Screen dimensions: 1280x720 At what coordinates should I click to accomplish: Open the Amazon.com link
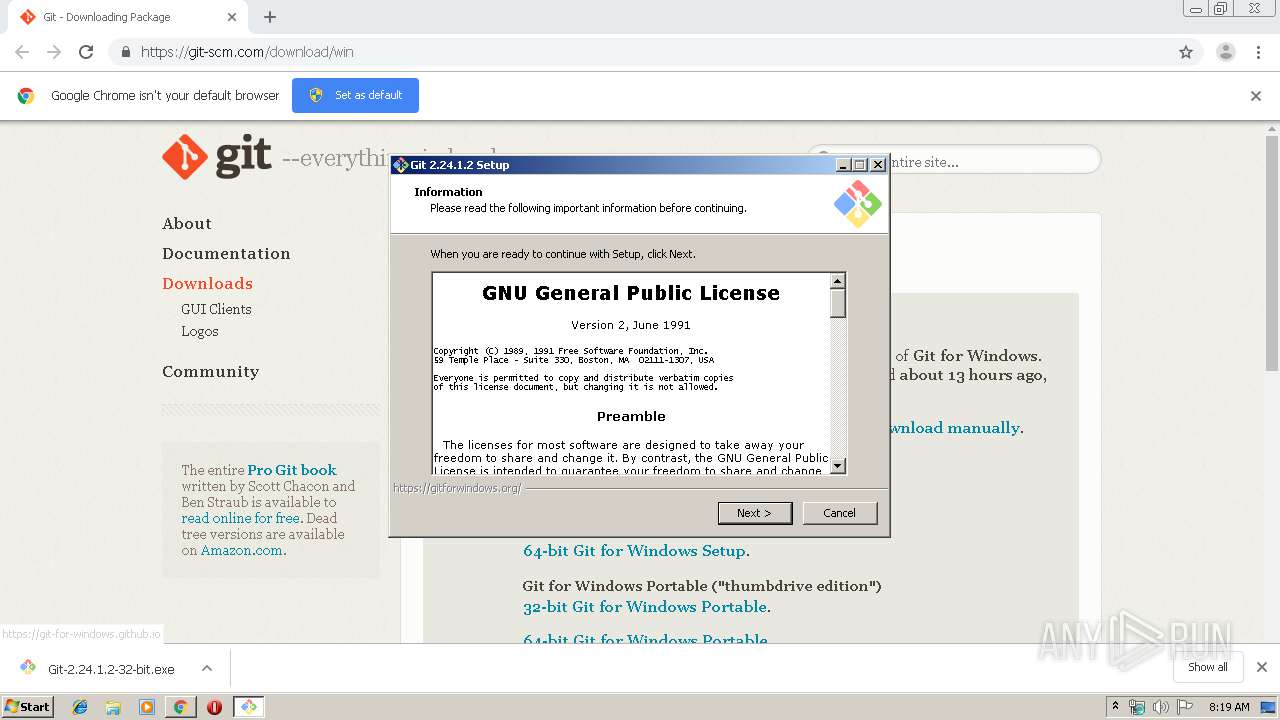pyautogui.click(x=241, y=550)
